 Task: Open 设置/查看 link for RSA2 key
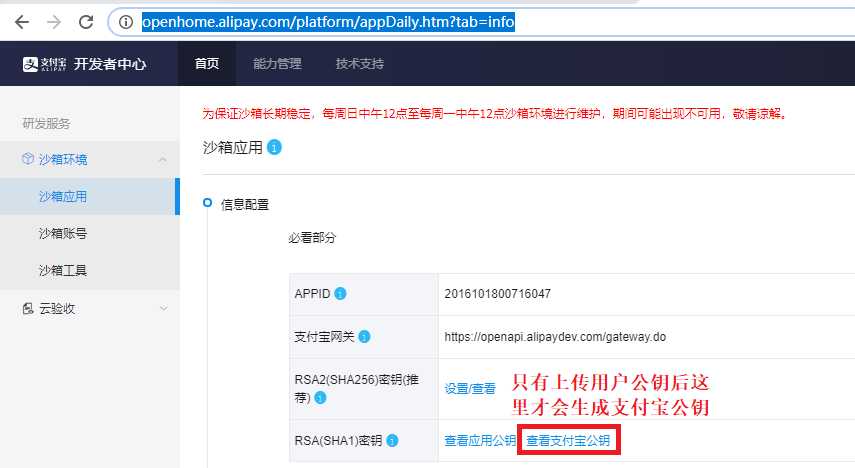point(470,388)
